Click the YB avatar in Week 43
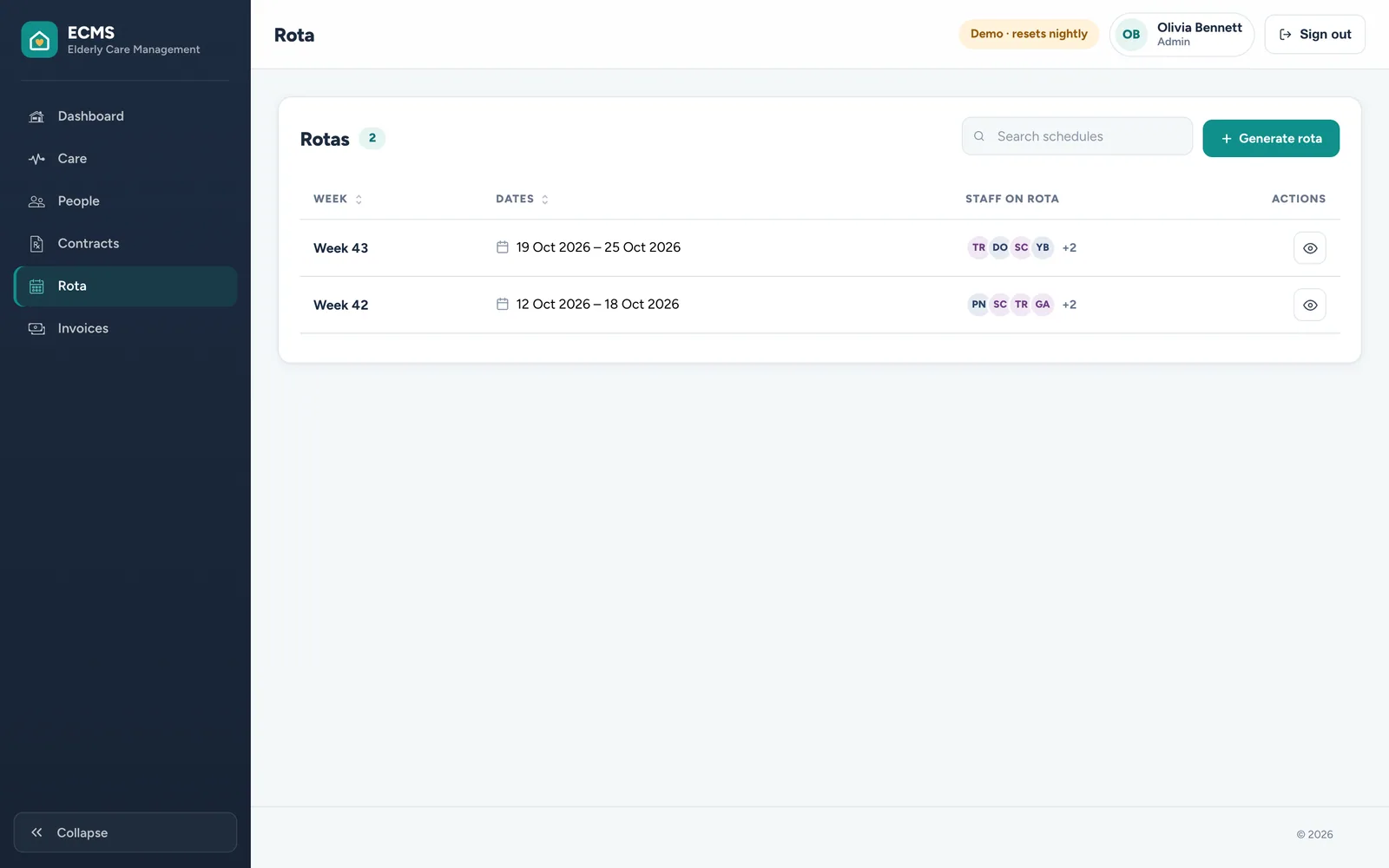The width and height of the screenshot is (1389, 868). coord(1043,247)
